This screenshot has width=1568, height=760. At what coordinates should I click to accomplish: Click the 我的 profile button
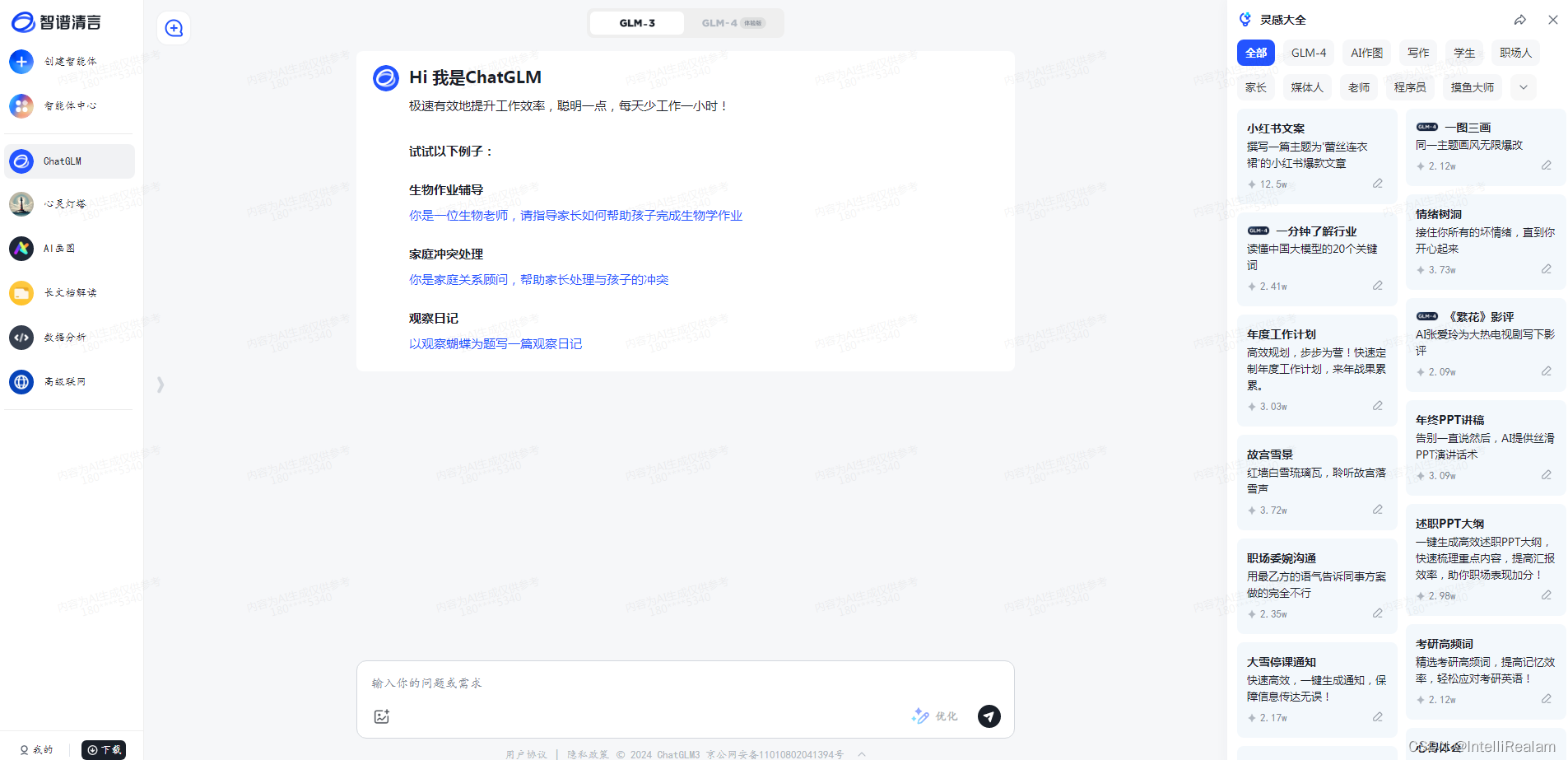(36, 750)
